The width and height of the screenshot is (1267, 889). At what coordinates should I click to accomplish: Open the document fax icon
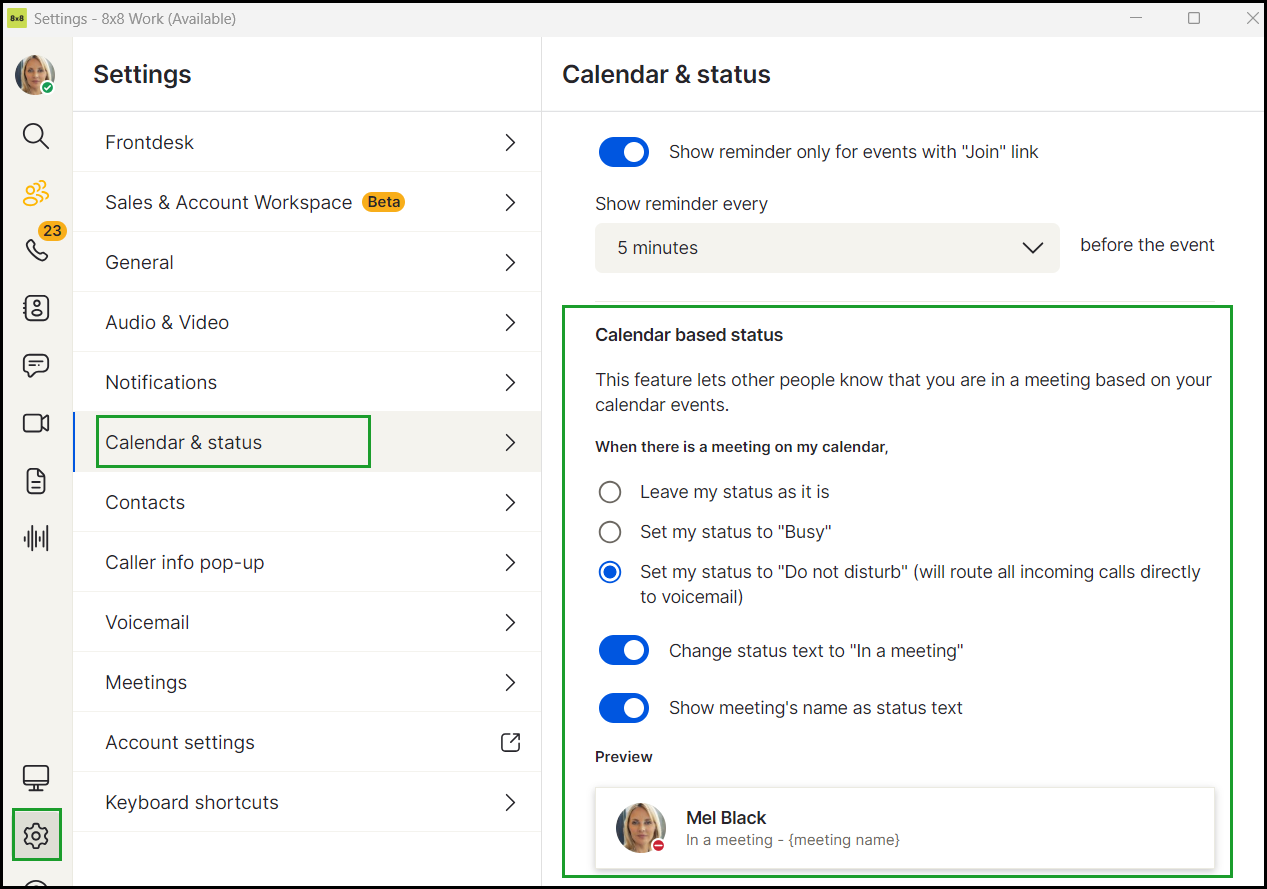(x=36, y=481)
